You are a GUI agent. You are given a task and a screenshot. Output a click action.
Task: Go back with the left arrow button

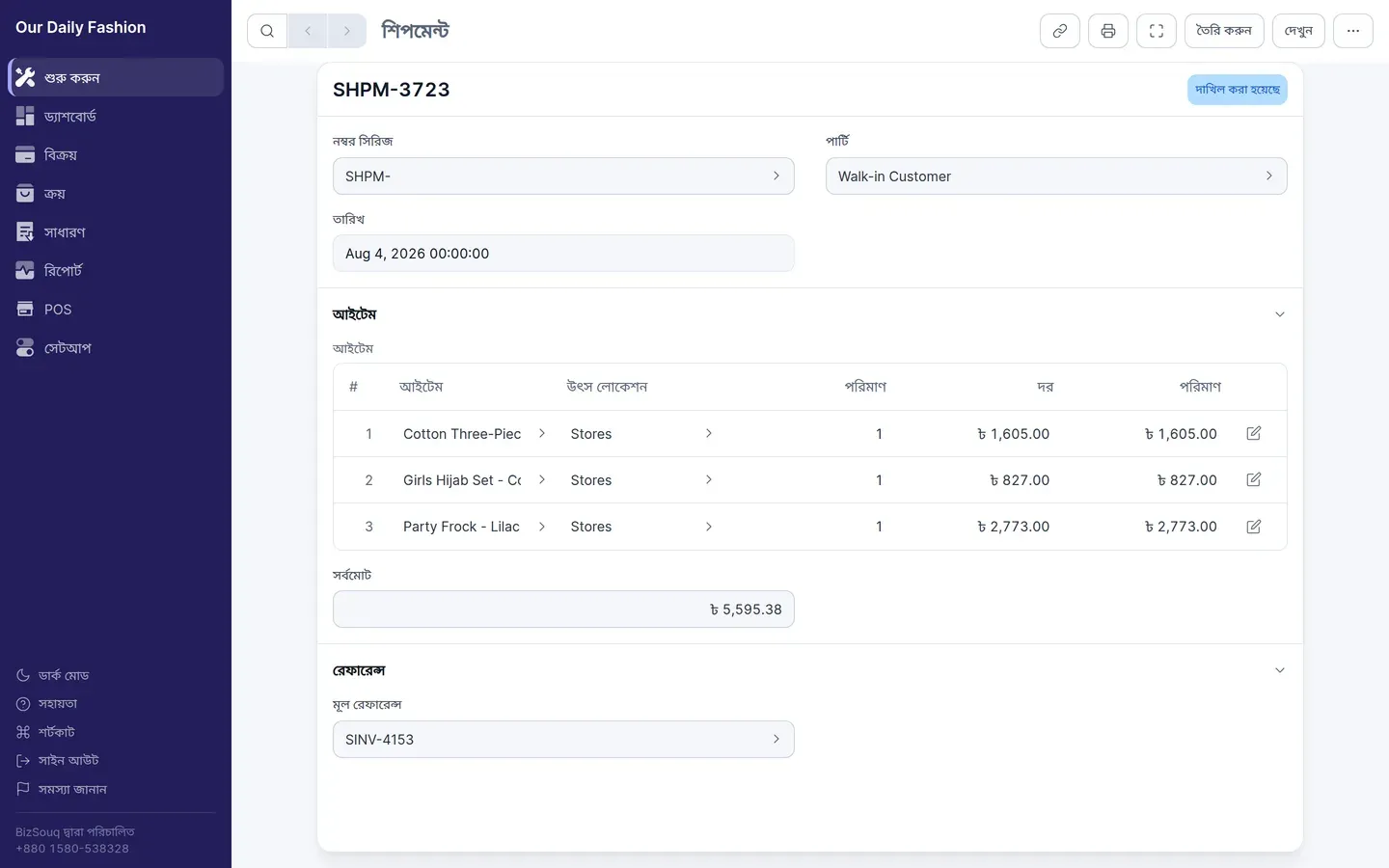(308, 31)
